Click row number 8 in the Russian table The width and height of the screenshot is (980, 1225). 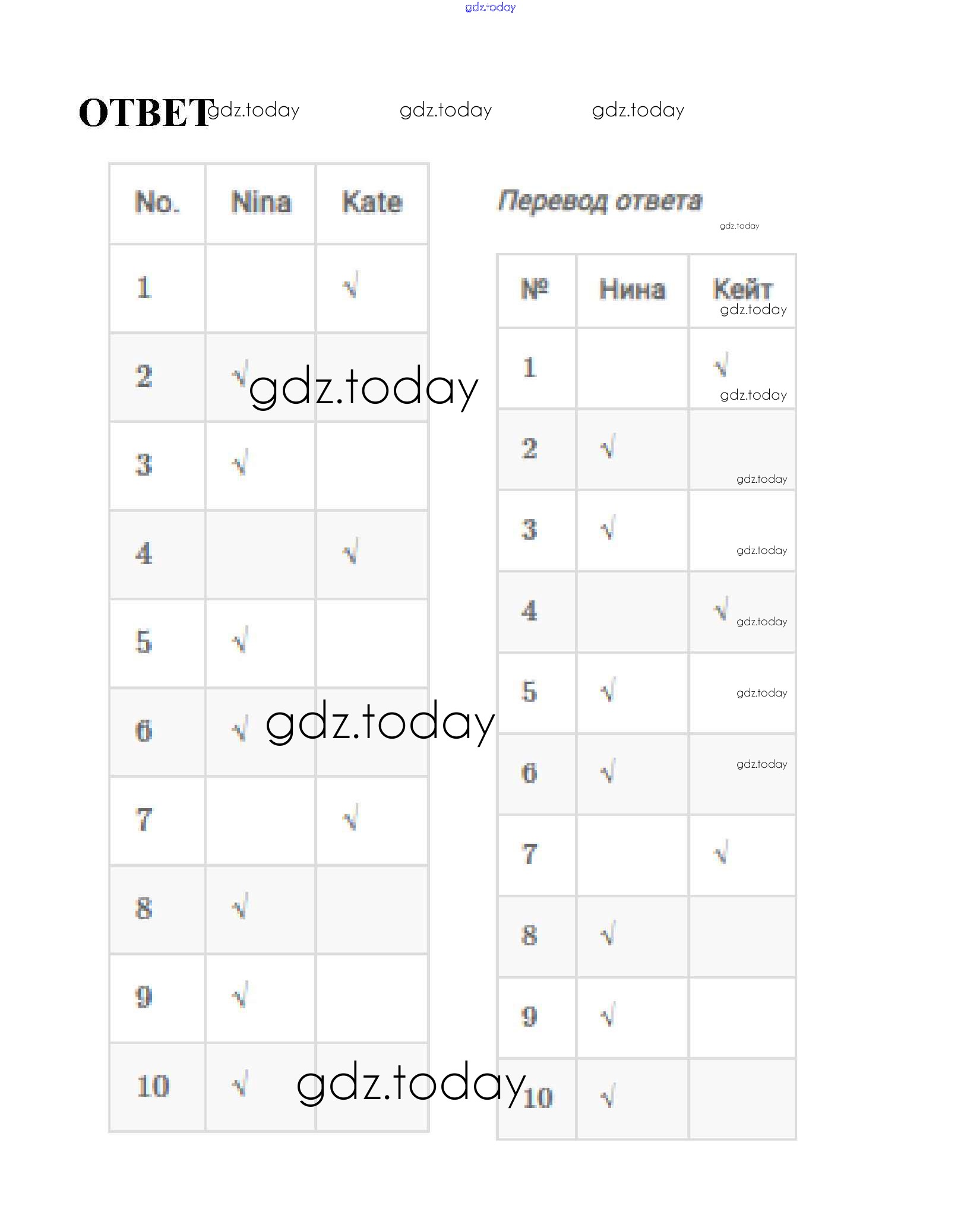(x=530, y=935)
